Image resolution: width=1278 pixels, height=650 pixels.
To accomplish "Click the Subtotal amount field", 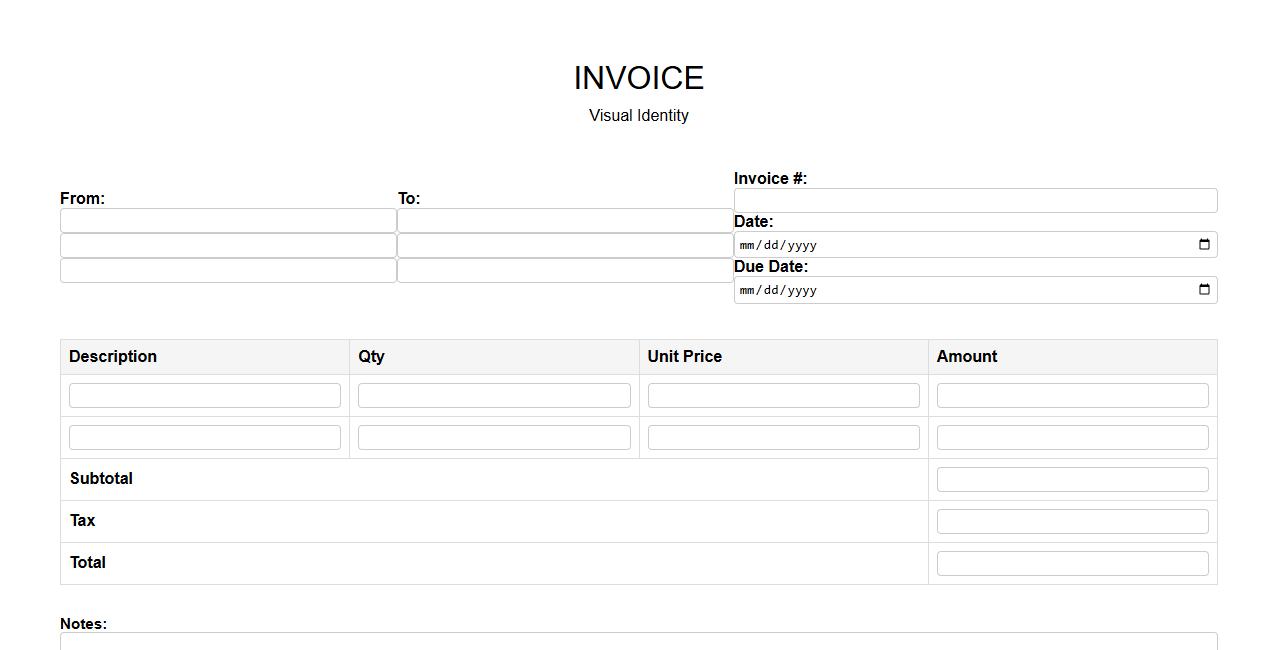I will (x=1072, y=480).
